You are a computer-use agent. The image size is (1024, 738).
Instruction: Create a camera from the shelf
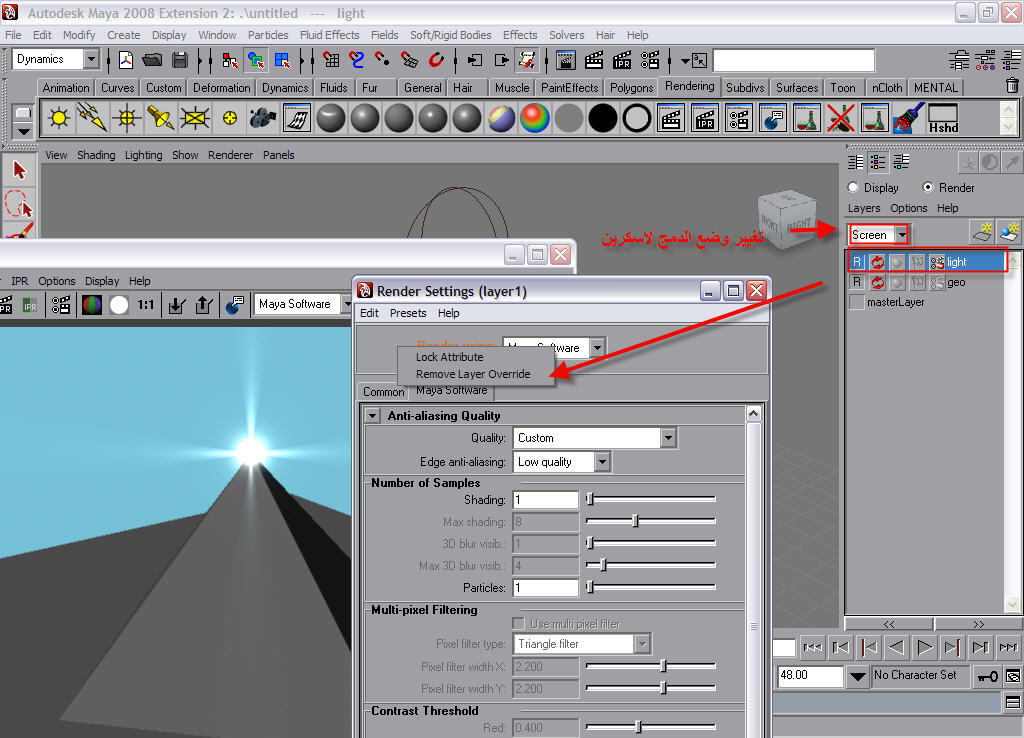tap(263, 118)
